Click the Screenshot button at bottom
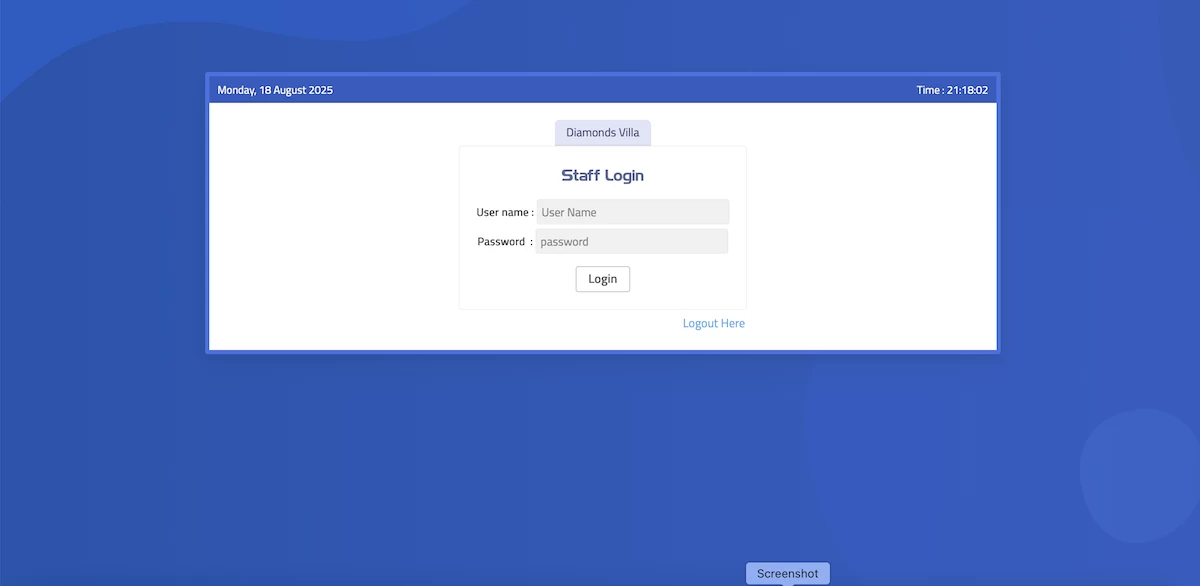The width and height of the screenshot is (1200, 586). [787, 573]
